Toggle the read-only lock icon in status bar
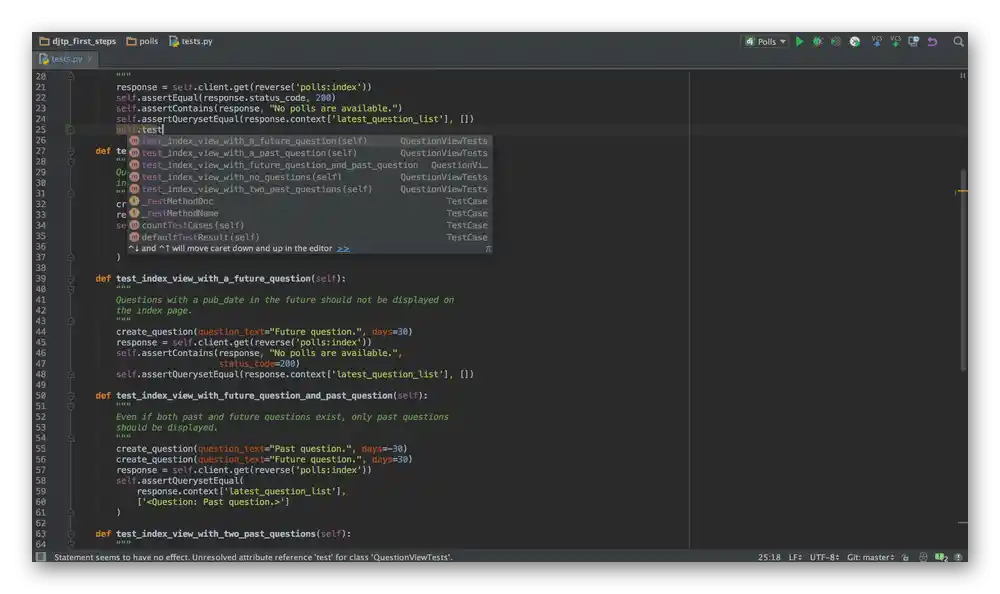This screenshot has width=1000, height=594. [905, 557]
